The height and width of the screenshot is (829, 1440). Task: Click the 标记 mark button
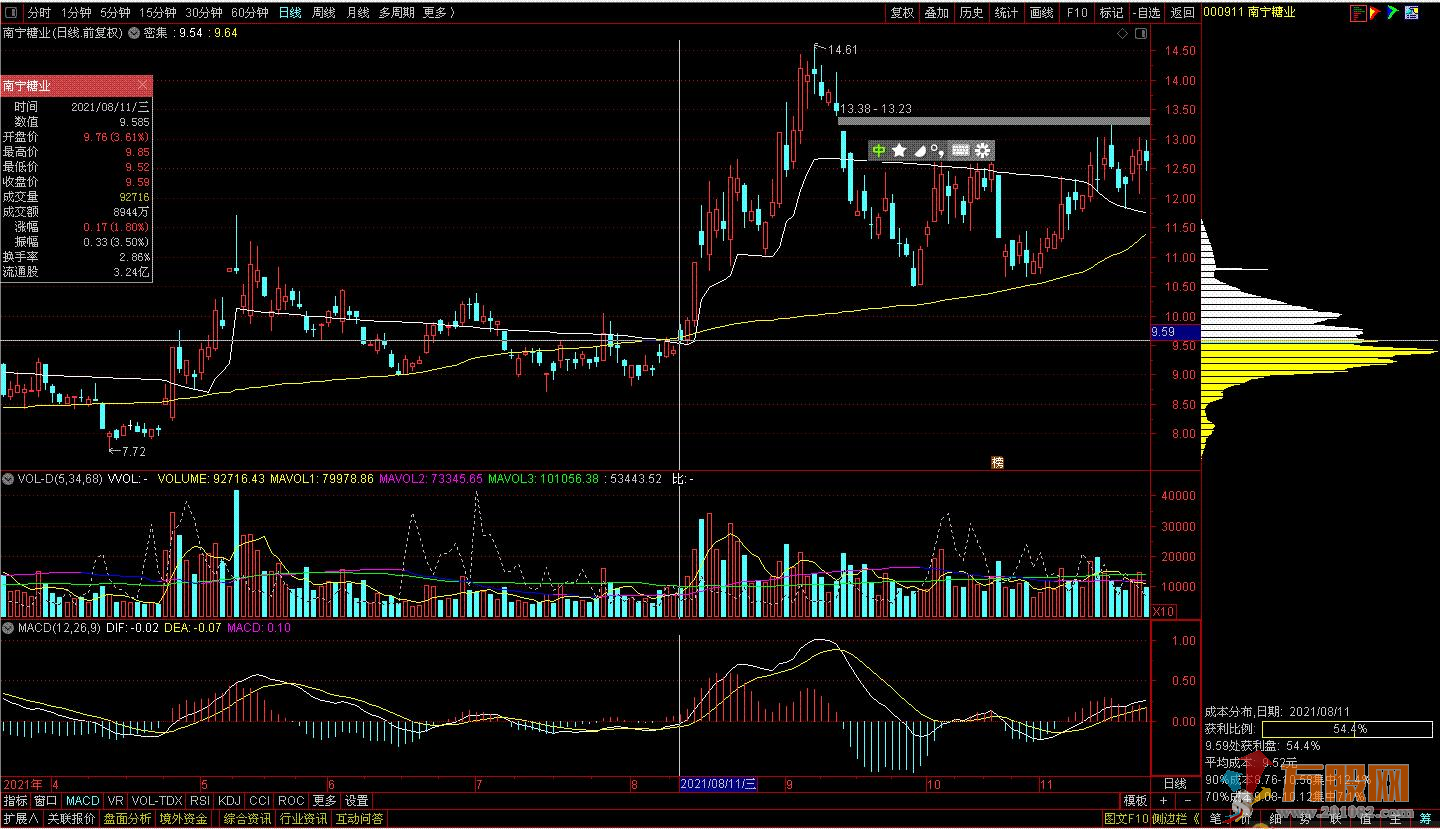pos(1112,12)
